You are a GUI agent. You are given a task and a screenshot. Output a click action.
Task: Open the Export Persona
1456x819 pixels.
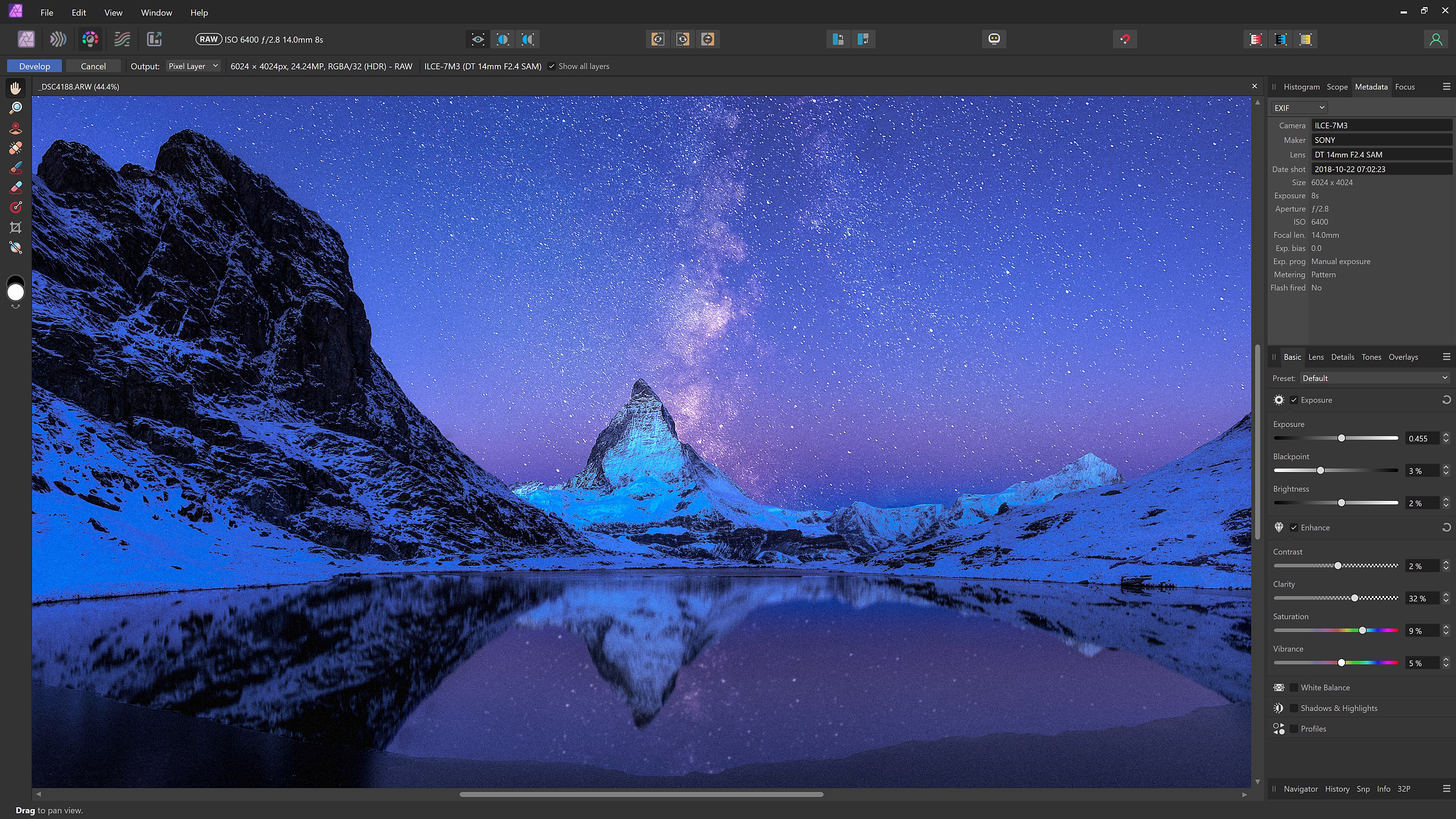[x=154, y=39]
